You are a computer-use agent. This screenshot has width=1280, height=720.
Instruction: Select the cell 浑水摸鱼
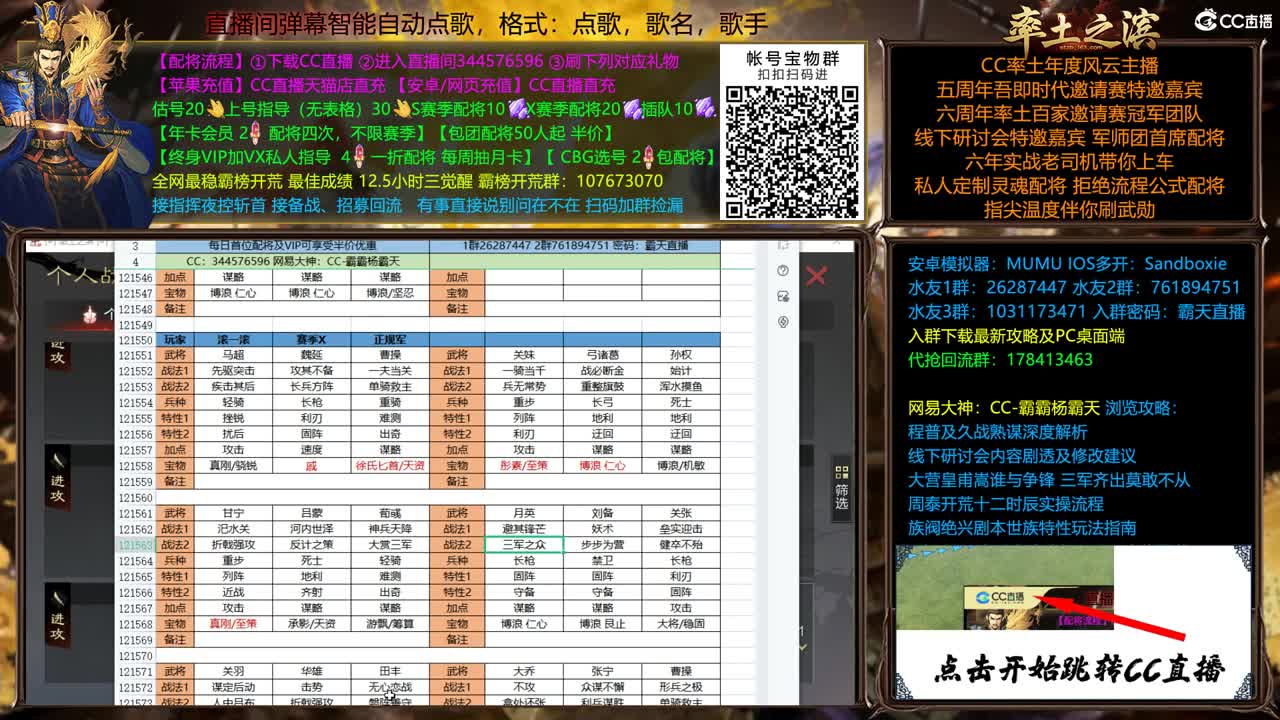(681, 387)
